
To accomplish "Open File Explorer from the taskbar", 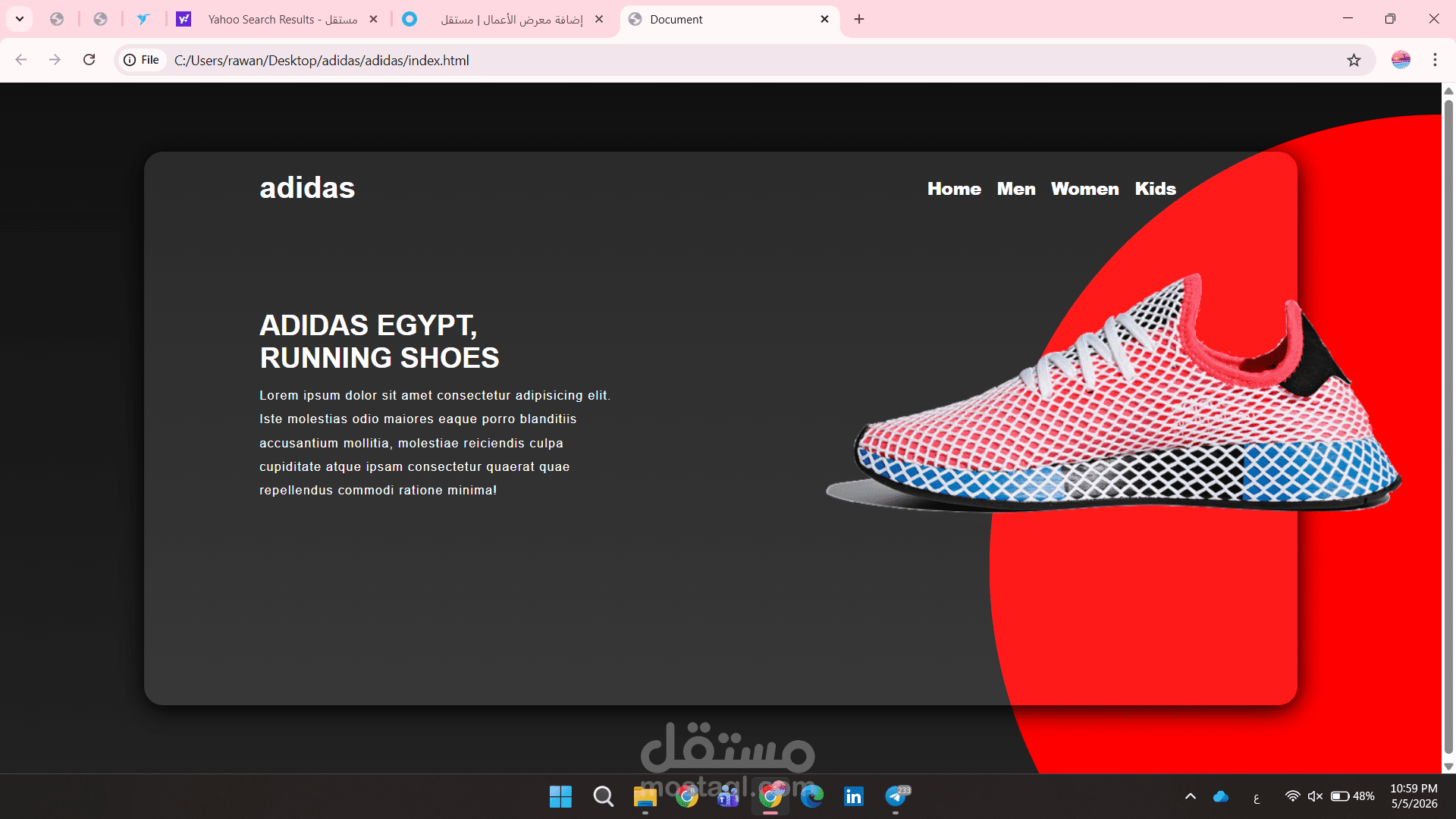I will click(x=645, y=796).
